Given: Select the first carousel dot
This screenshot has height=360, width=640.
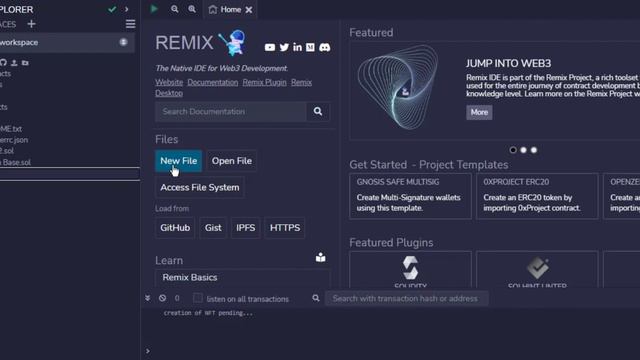Looking at the screenshot, I should tap(513, 150).
